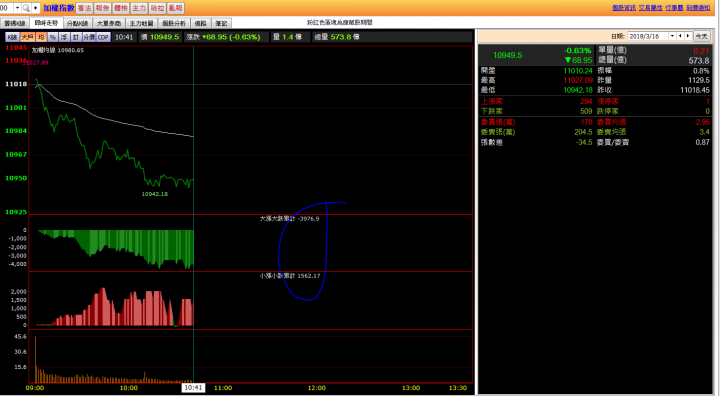This screenshot has height=396, width=720.
Task: Click the 昨收 value 11018.45
Action: point(695,90)
